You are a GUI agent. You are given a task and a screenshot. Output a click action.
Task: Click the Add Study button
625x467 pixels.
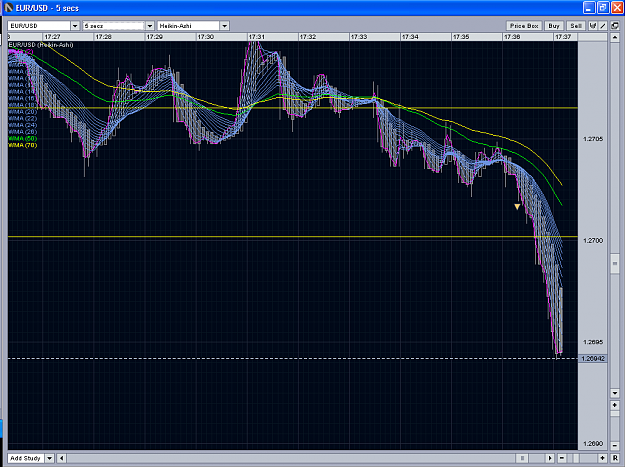pos(26,458)
